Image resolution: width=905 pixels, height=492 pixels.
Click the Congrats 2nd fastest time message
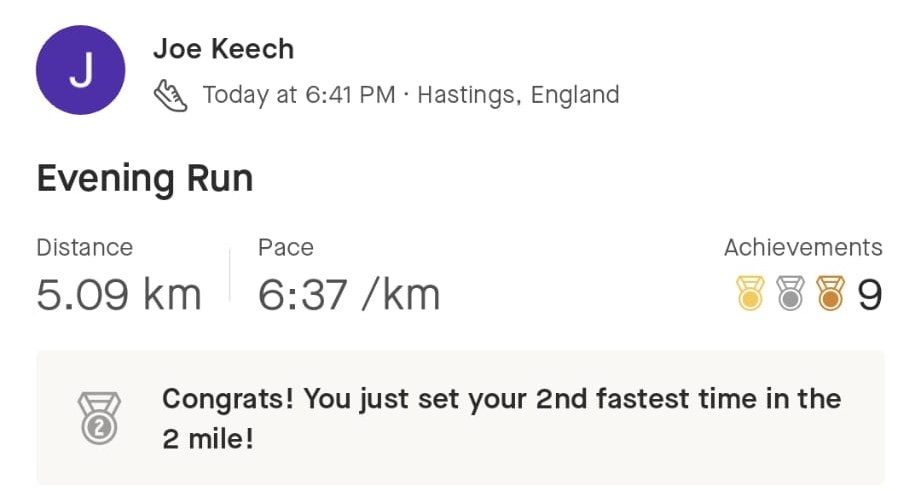(501, 419)
